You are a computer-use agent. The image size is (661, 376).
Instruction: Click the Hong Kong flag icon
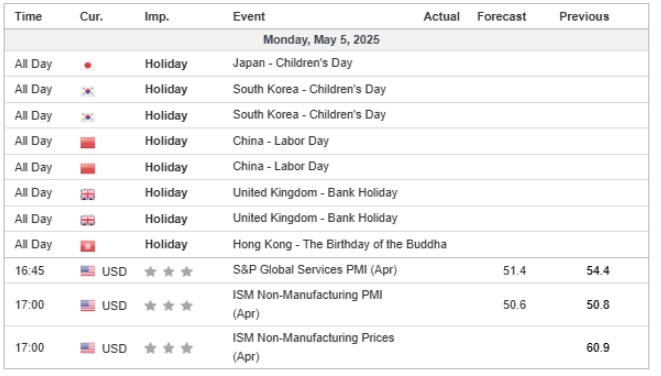(88, 246)
